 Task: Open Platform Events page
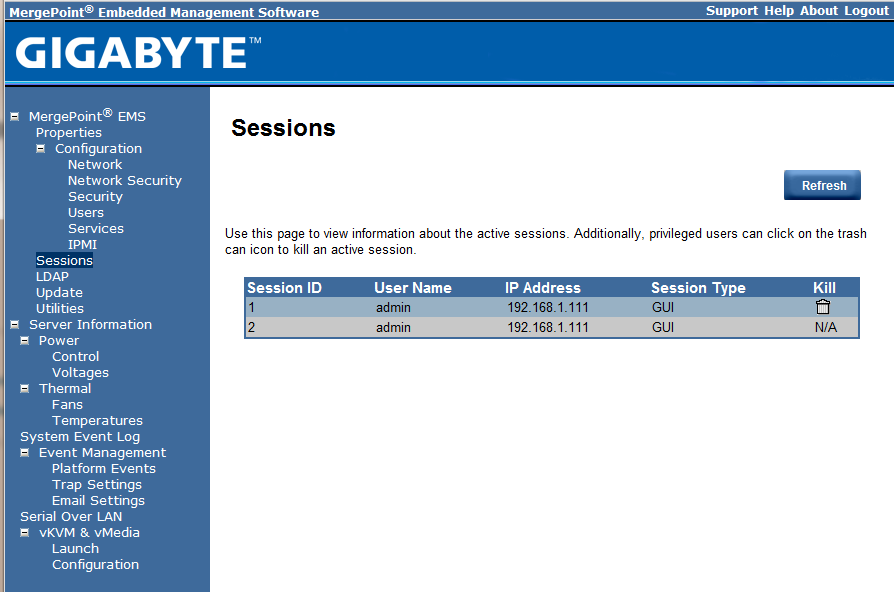click(x=104, y=468)
